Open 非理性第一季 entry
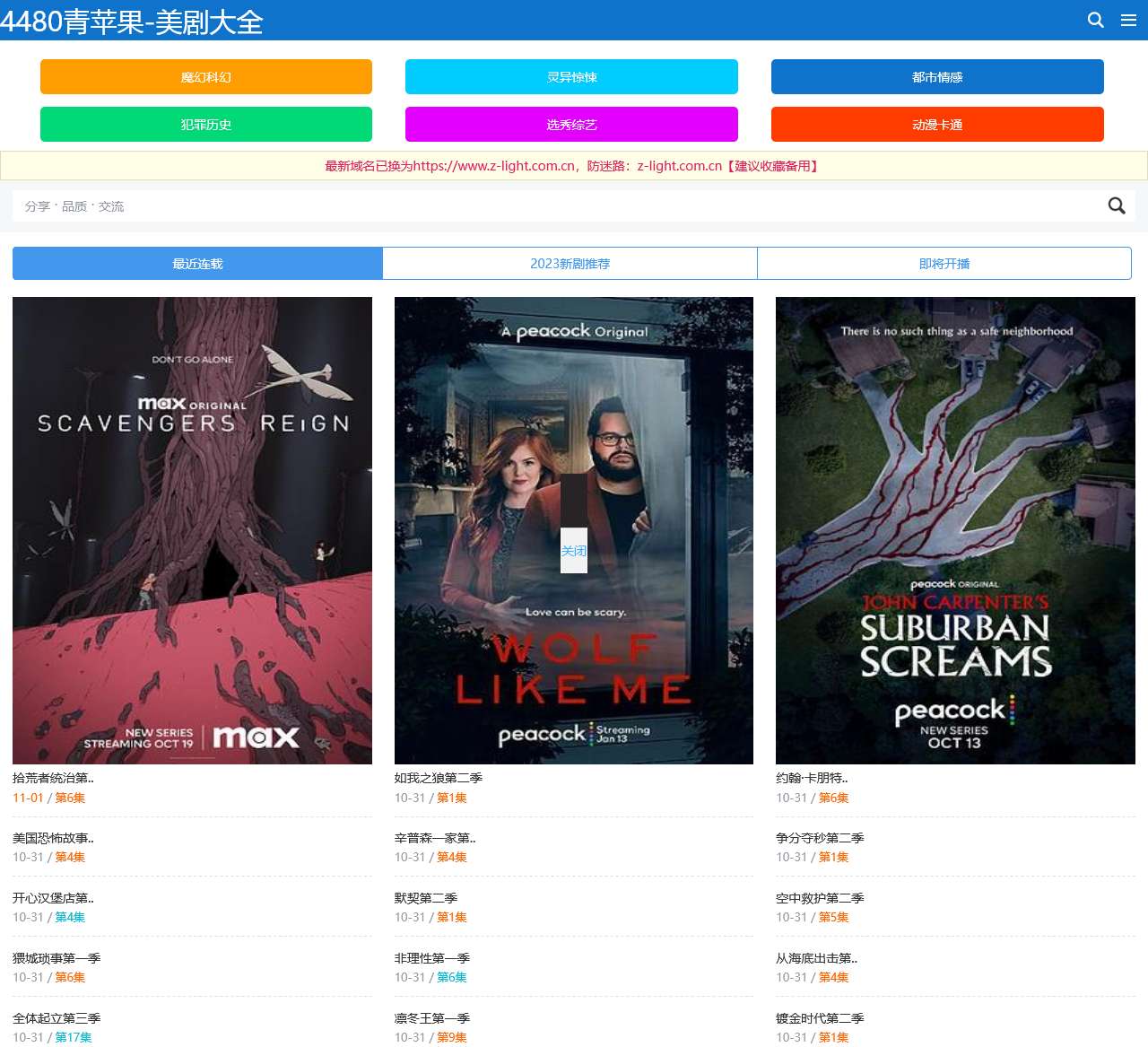 click(x=432, y=958)
